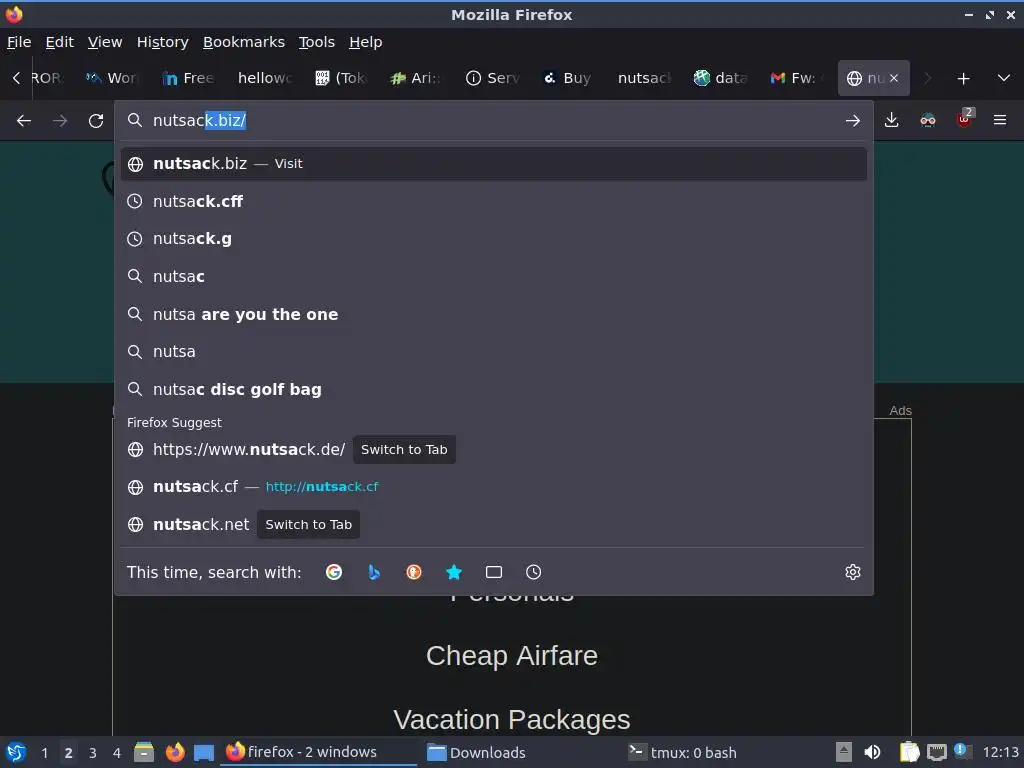Select the plain nutsa search suggestion
Image resolution: width=1024 pixels, height=768 pixels.
pos(494,351)
